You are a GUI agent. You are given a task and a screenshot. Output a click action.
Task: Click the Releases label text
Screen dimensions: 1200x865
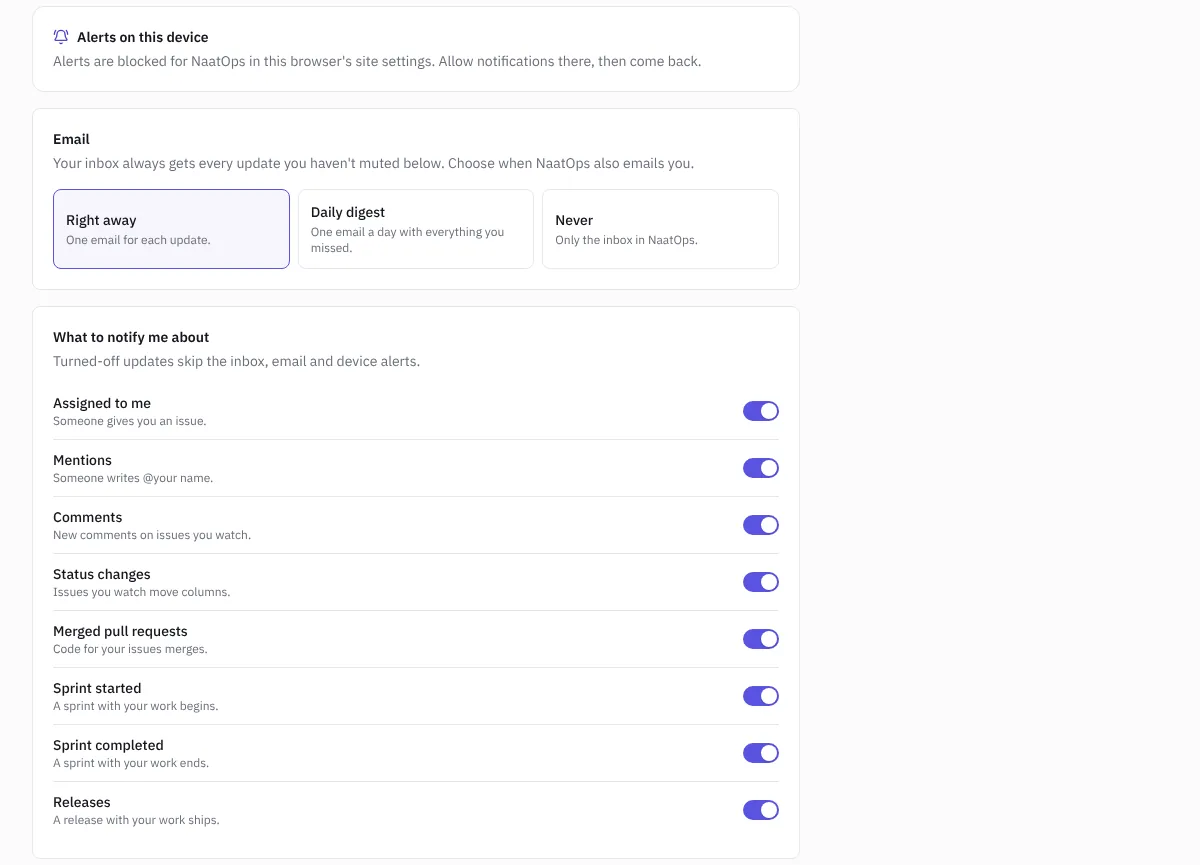click(x=82, y=802)
